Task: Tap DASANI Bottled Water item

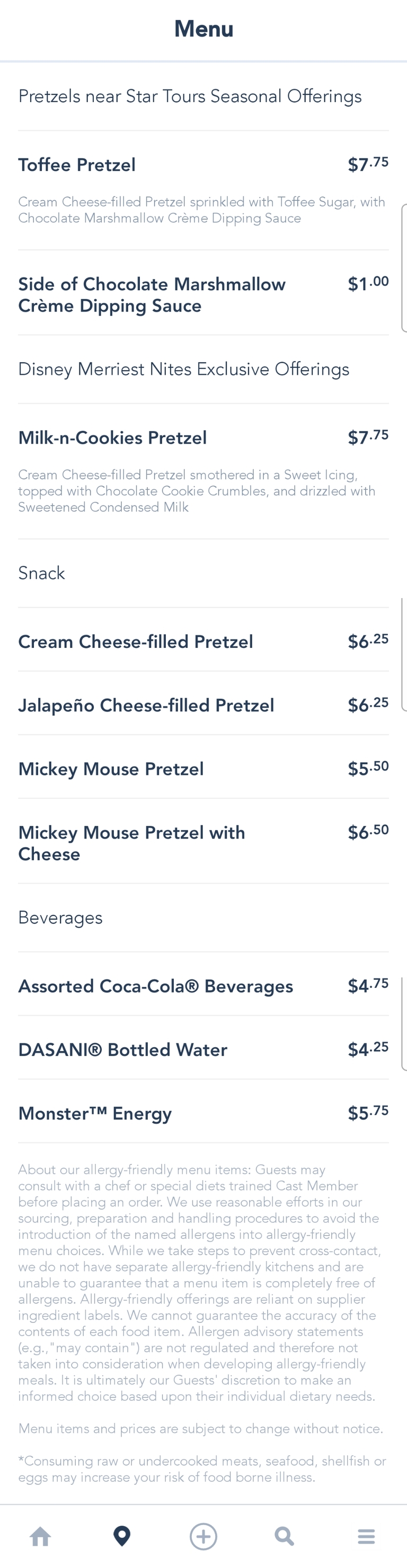Action: (122, 1049)
